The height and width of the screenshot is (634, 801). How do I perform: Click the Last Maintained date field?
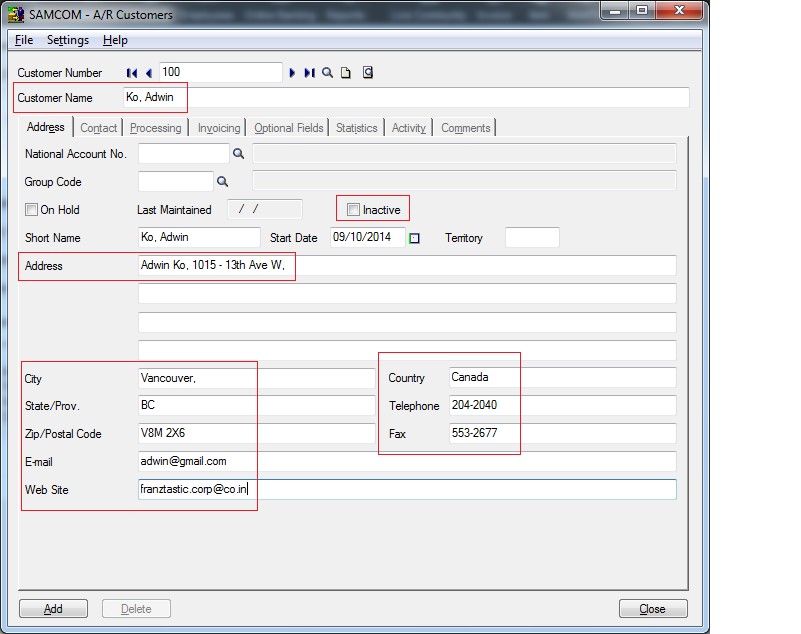tap(265, 209)
